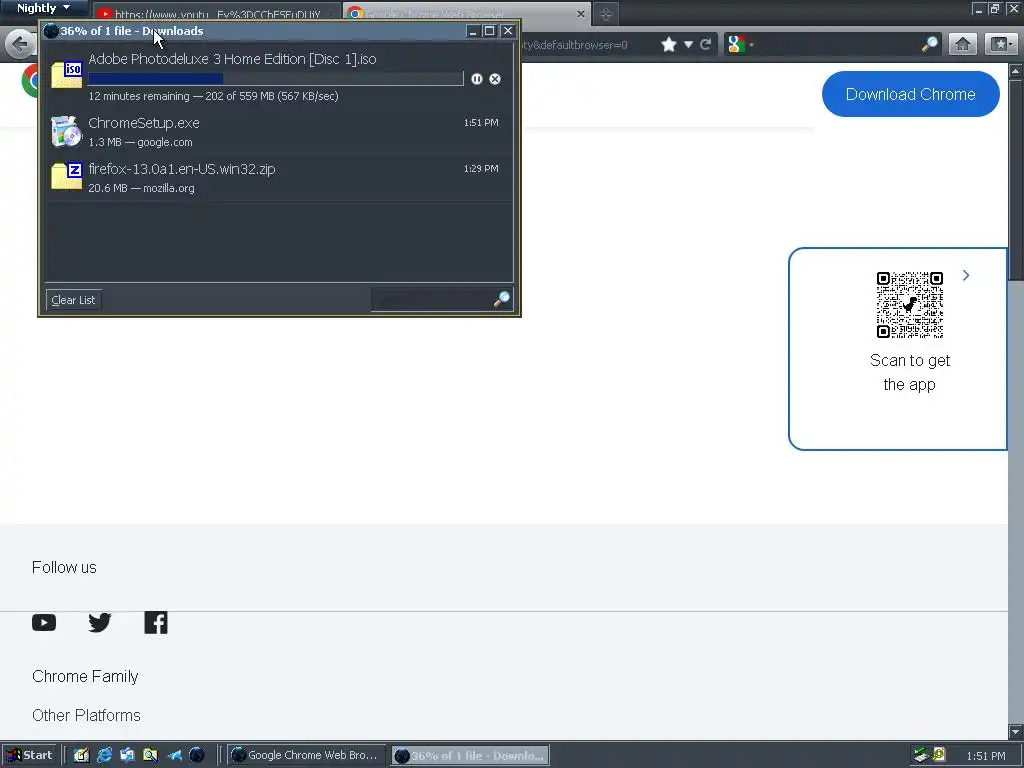1024x768 pixels.
Task: Cancel the Adobe Photodeluxe ISO download
Action: coord(495,79)
